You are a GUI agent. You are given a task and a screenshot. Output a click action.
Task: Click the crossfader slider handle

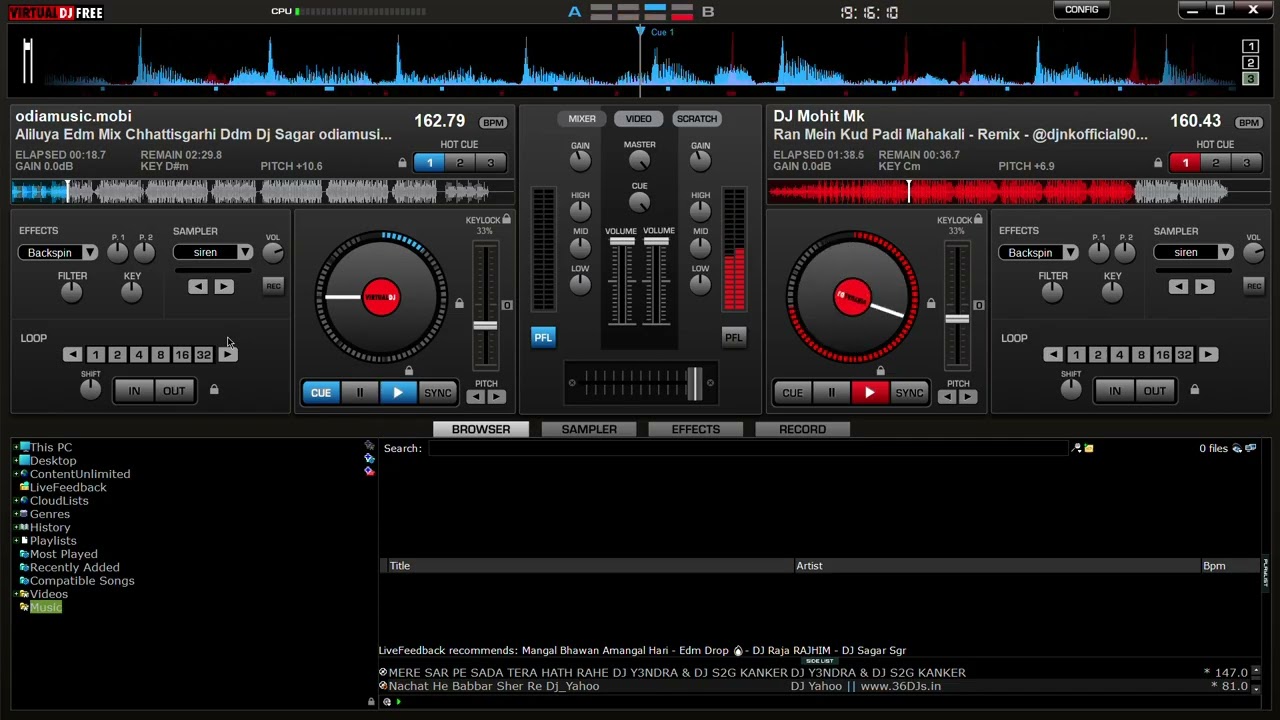tap(693, 383)
